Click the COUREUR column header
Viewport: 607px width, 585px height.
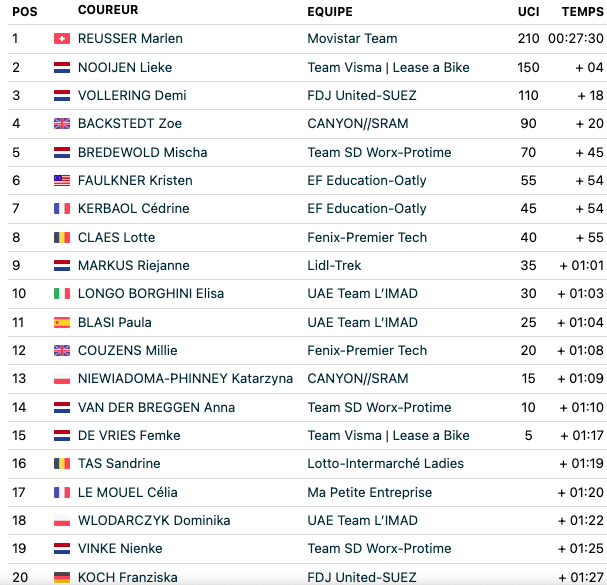108,10
